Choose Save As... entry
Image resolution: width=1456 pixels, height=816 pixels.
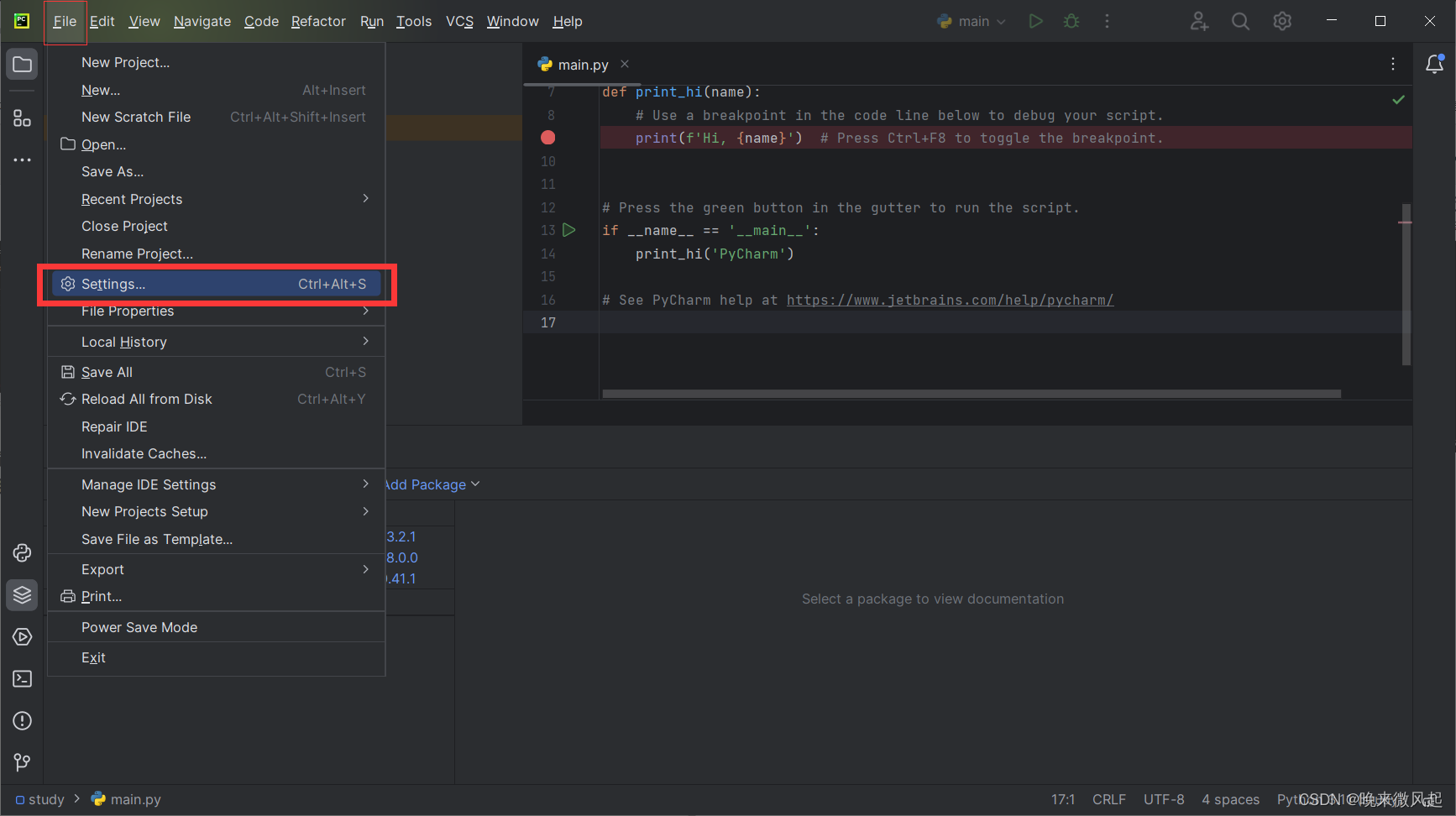pyautogui.click(x=217, y=171)
